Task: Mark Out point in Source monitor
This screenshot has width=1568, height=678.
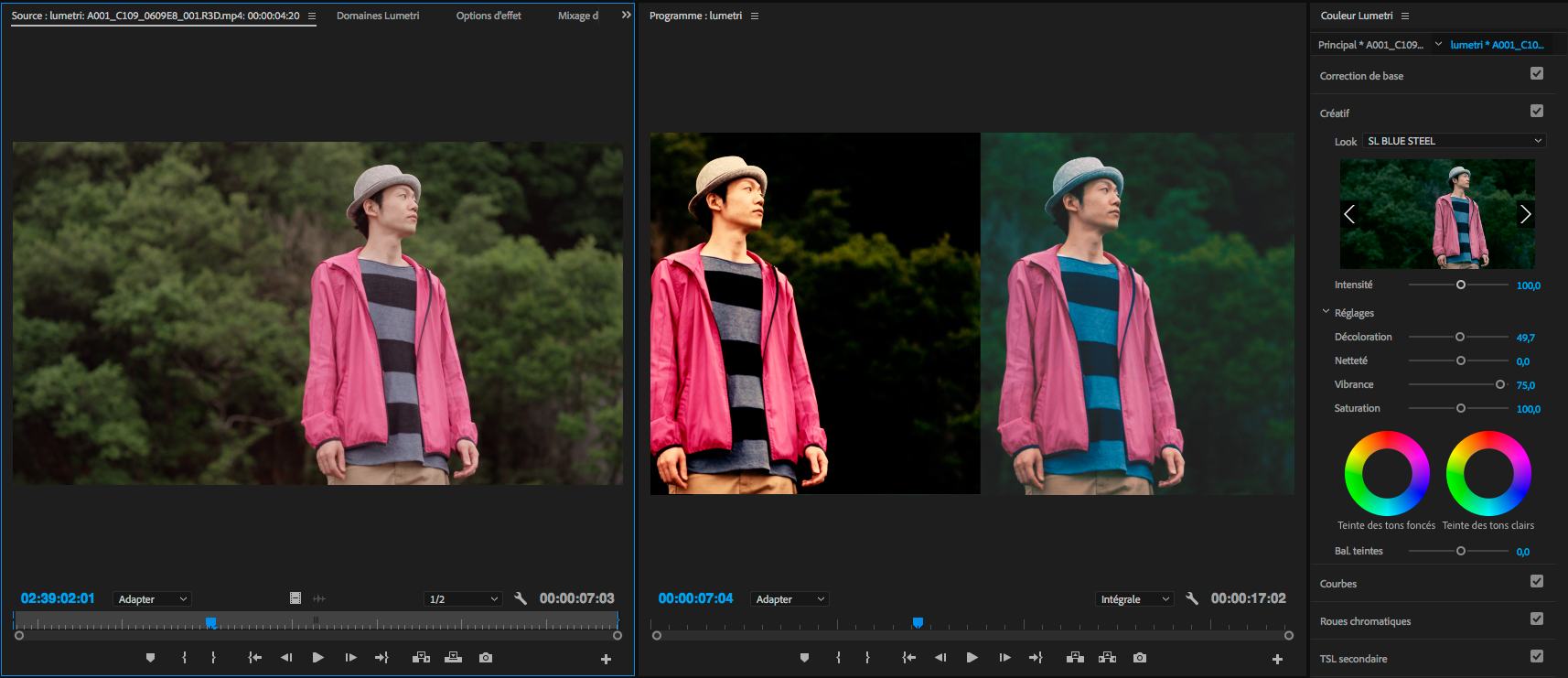Action: tap(213, 658)
